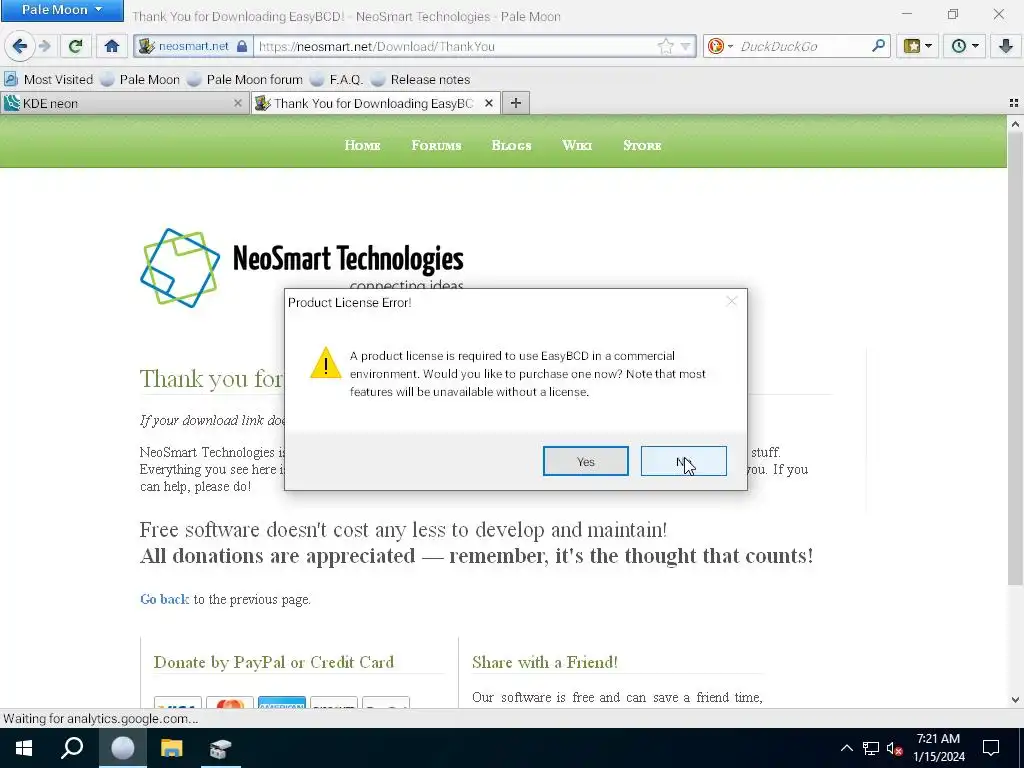Viewport: 1024px width, 768px height.
Task: Follow the Go back link
Action: pos(164,600)
